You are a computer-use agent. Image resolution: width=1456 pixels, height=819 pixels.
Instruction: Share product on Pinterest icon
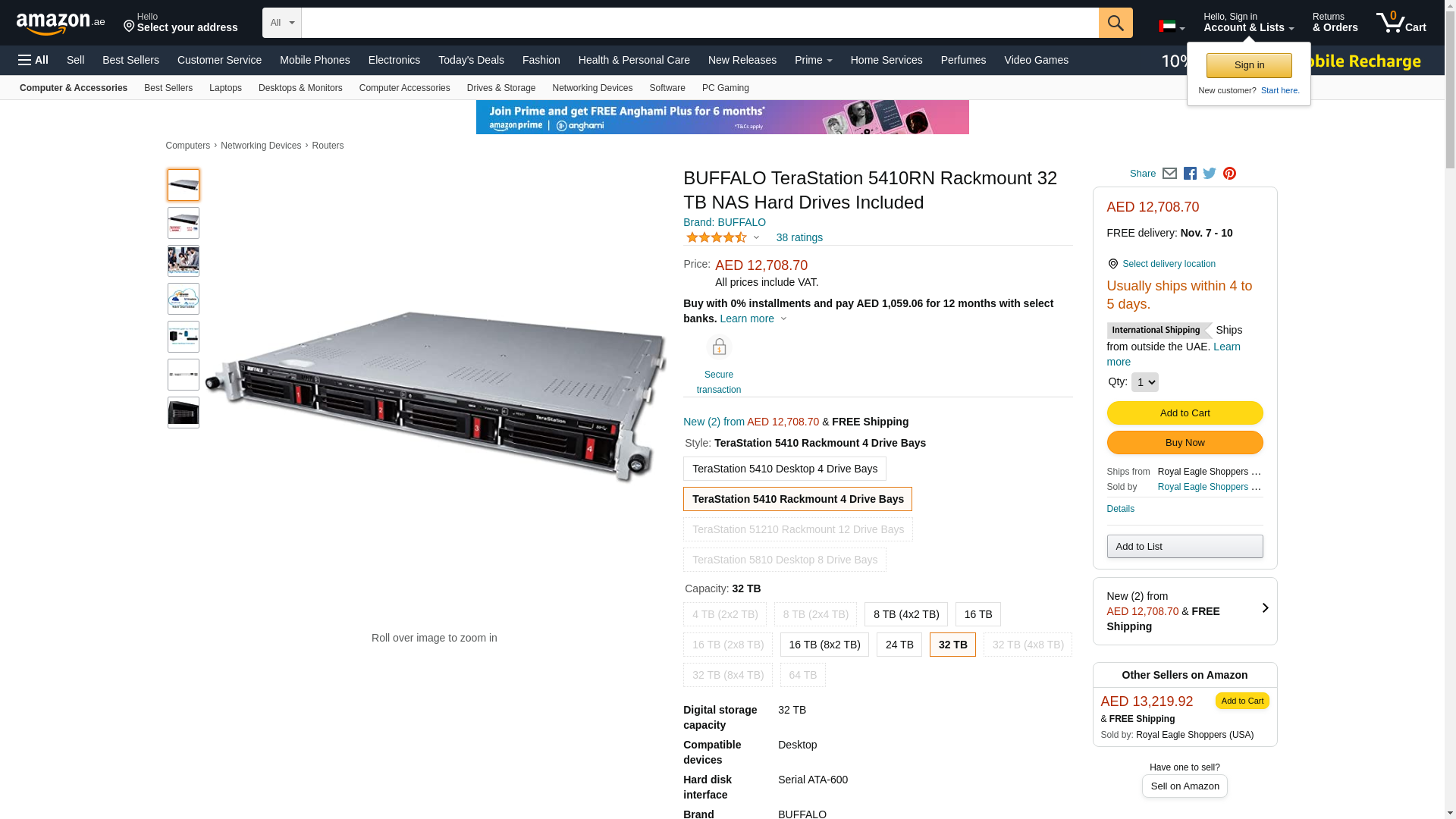pos(1229,174)
